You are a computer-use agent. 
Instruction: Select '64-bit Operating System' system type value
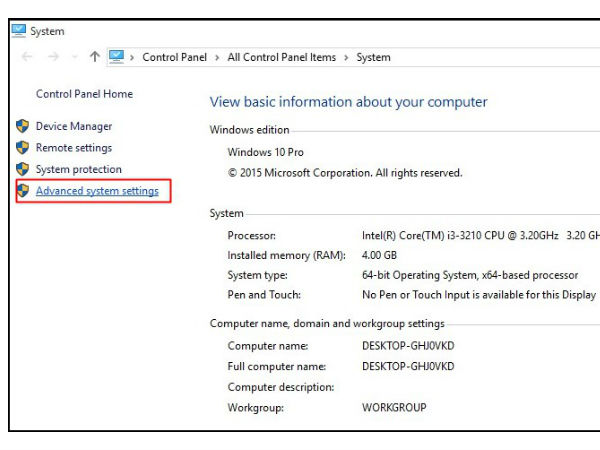(x=470, y=275)
